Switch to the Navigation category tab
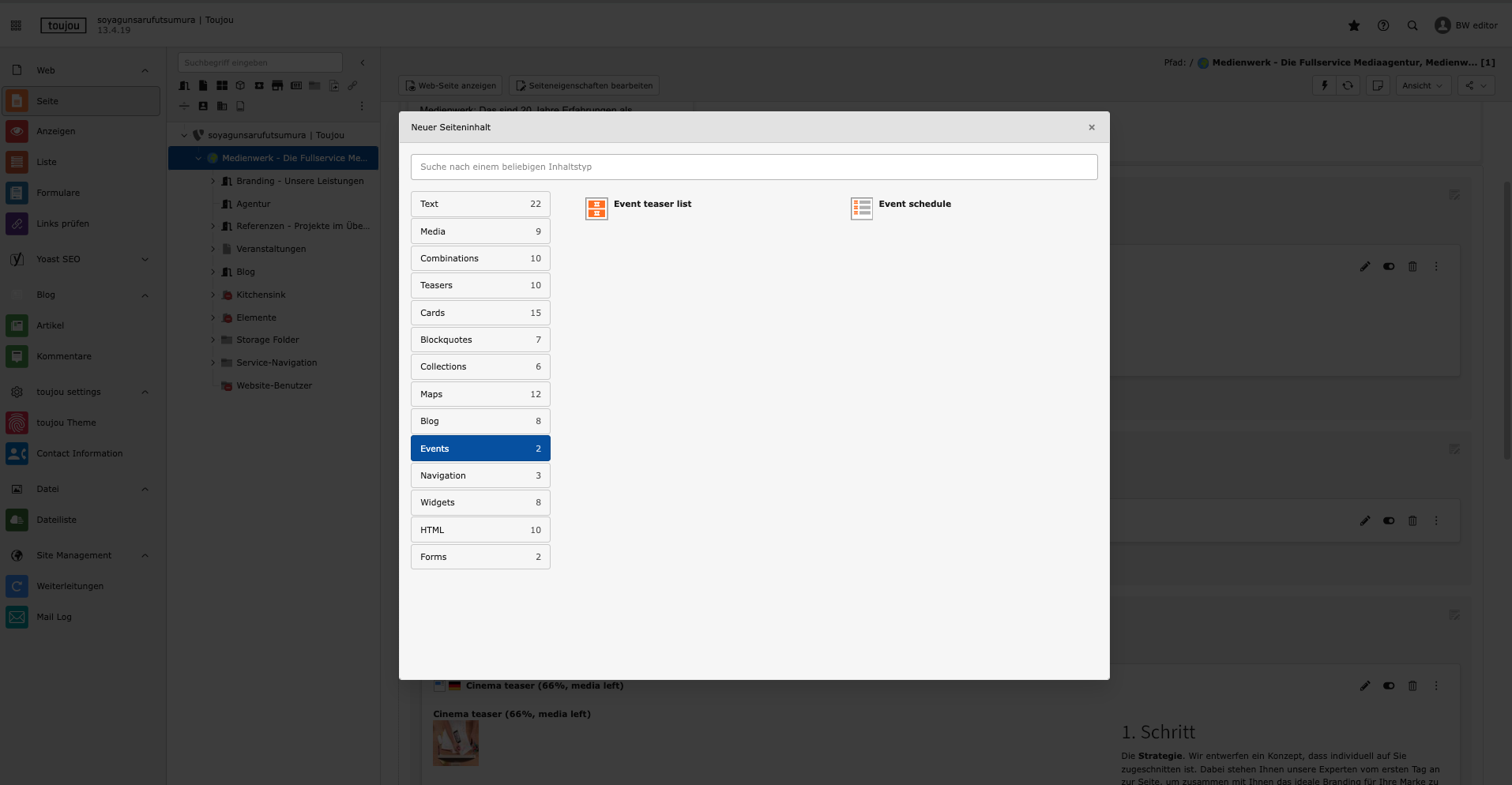1512x785 pixels. tap(480, 475)
